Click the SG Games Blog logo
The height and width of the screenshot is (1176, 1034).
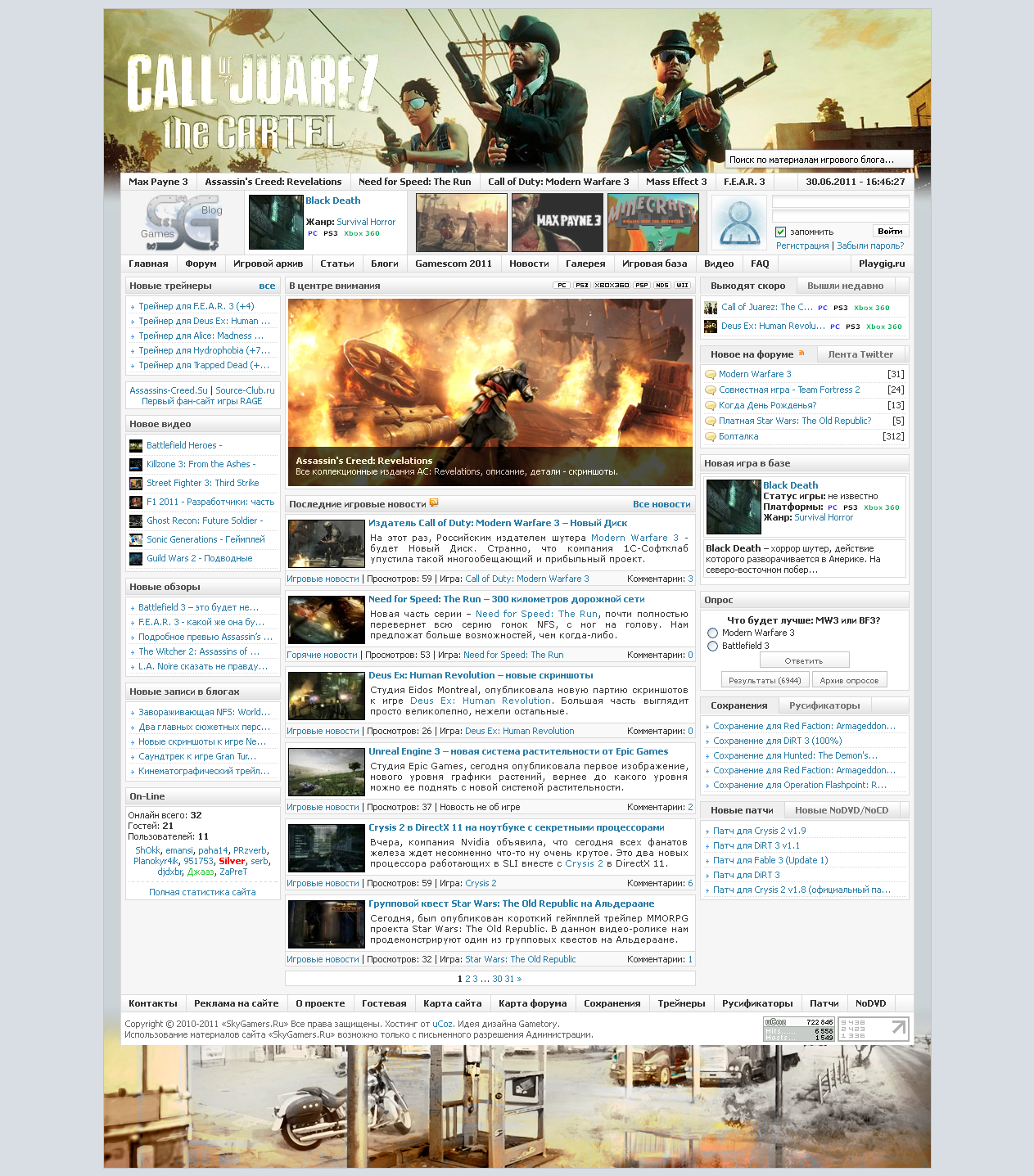tap(183, 223)
